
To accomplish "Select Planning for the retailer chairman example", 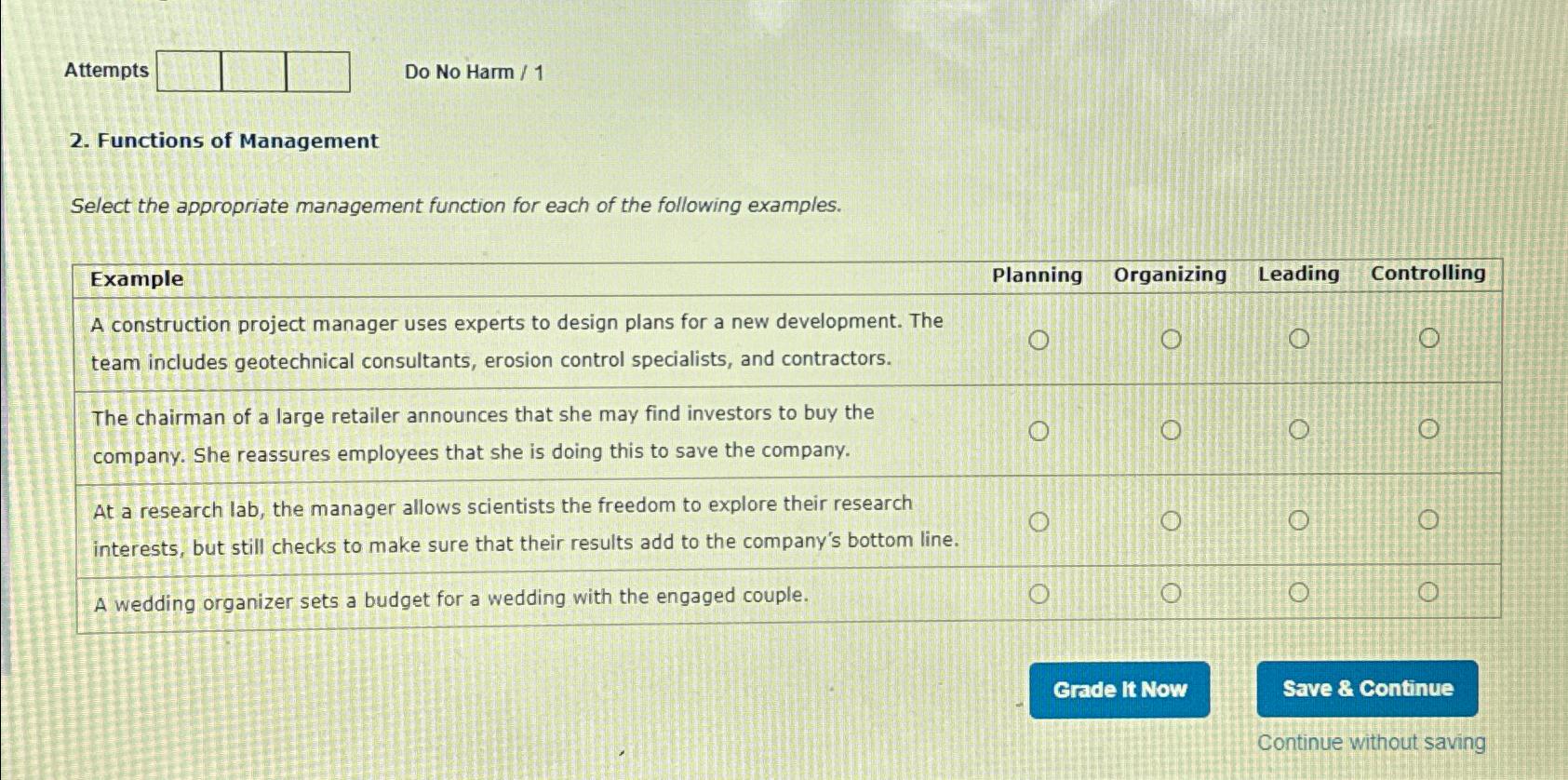I will (x=1039, y=430).
